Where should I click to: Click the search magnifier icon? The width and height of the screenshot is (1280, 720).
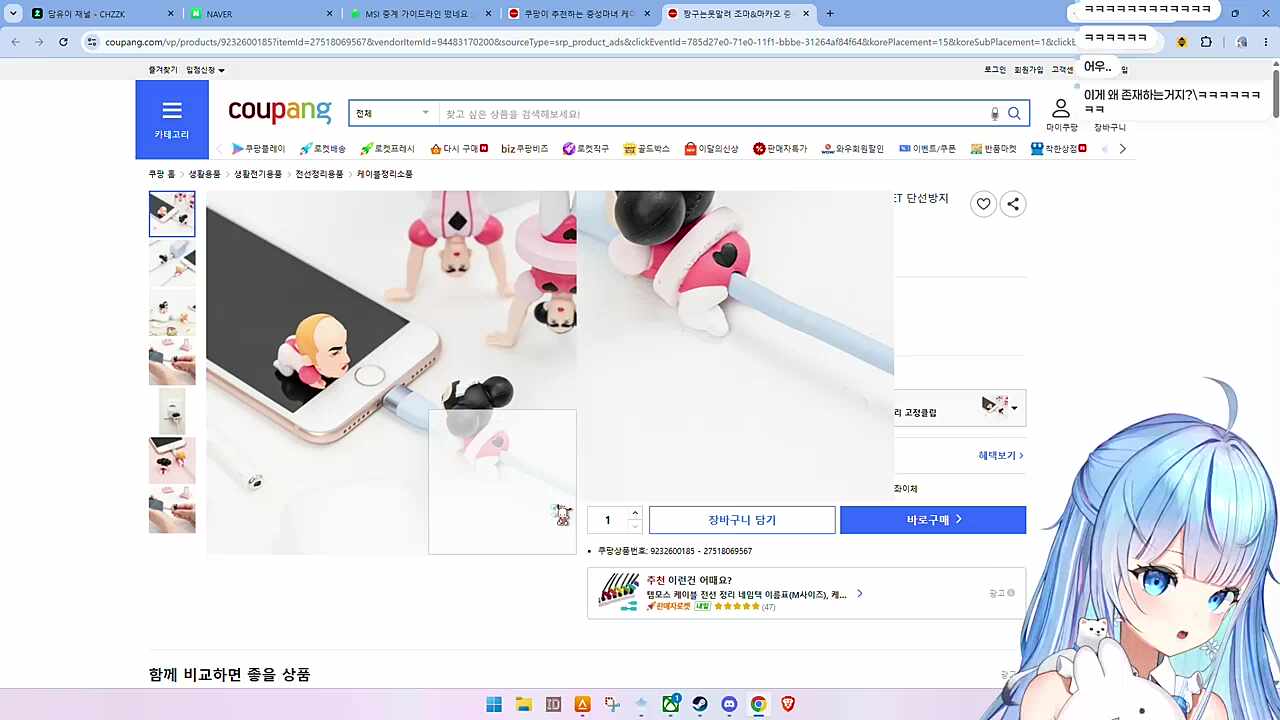click(x=1014, y=114)
